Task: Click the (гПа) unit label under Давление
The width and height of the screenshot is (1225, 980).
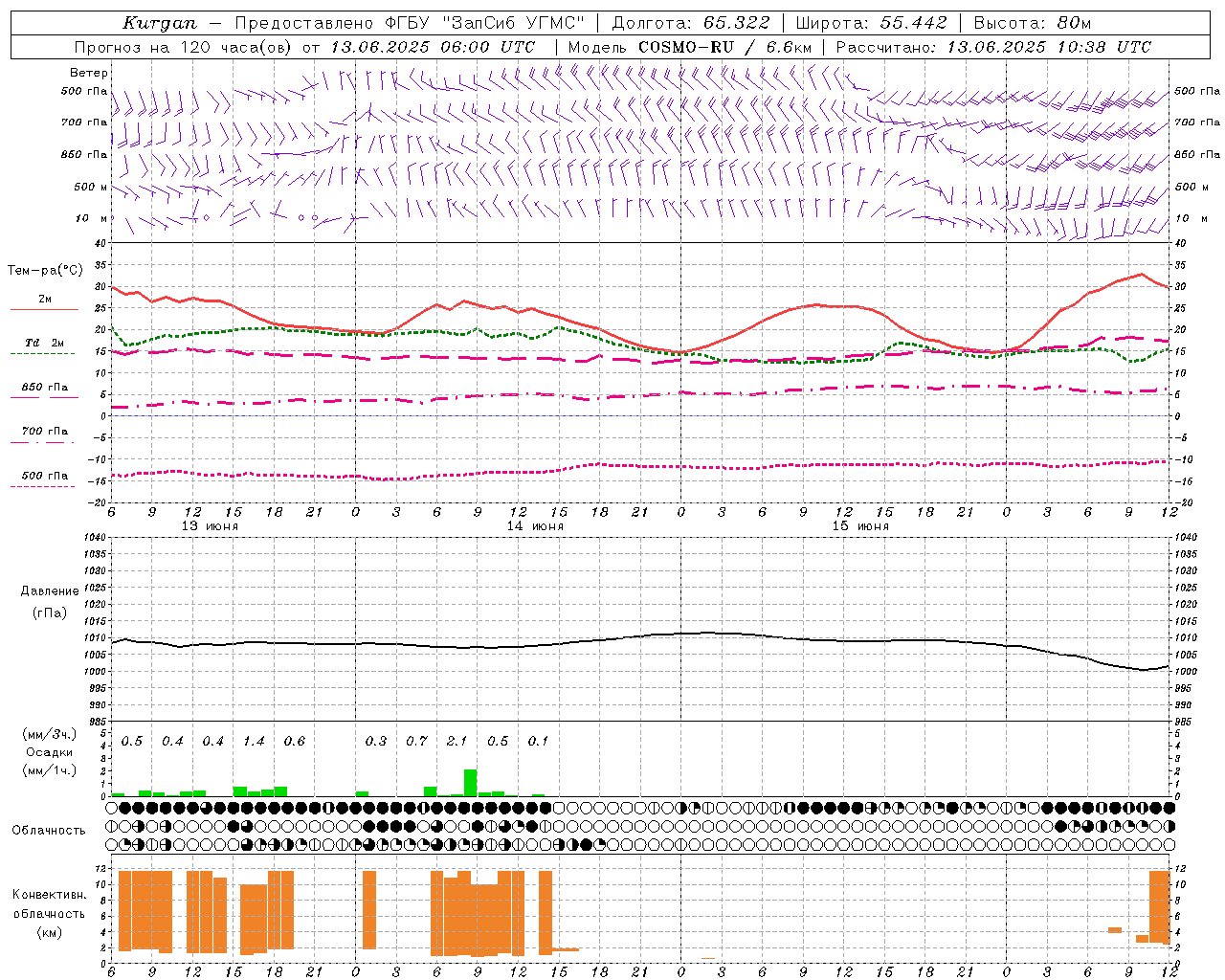Action: pos(50,612)
